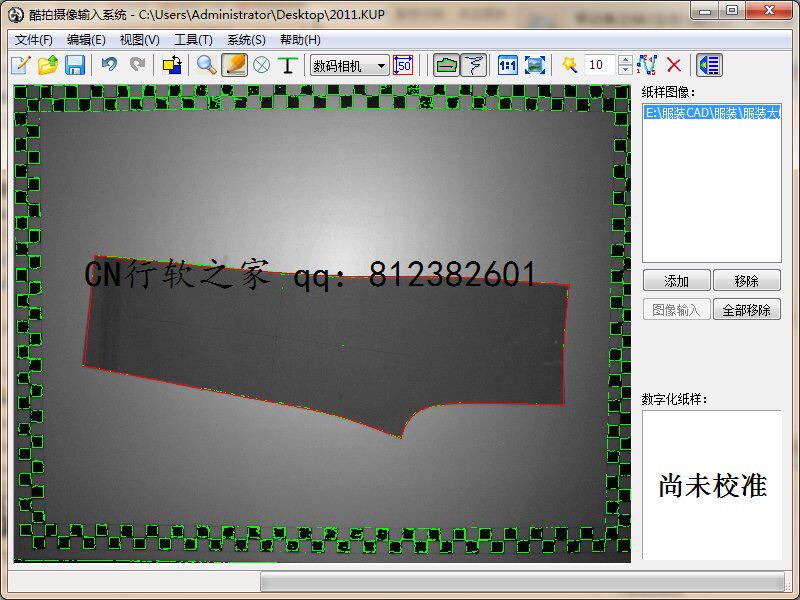Open the 视图(V) menu
800x600 pixels.
click(139, 40)
